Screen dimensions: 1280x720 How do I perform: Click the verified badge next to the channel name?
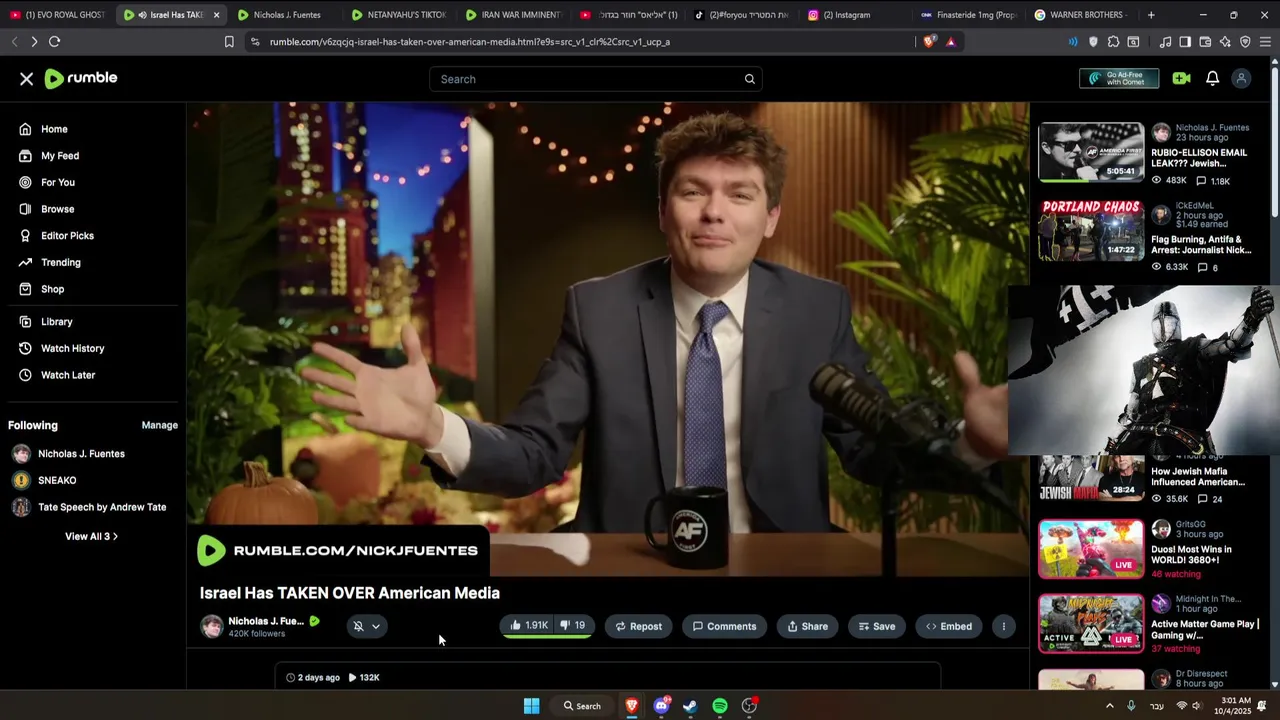[x=314, y=621]
